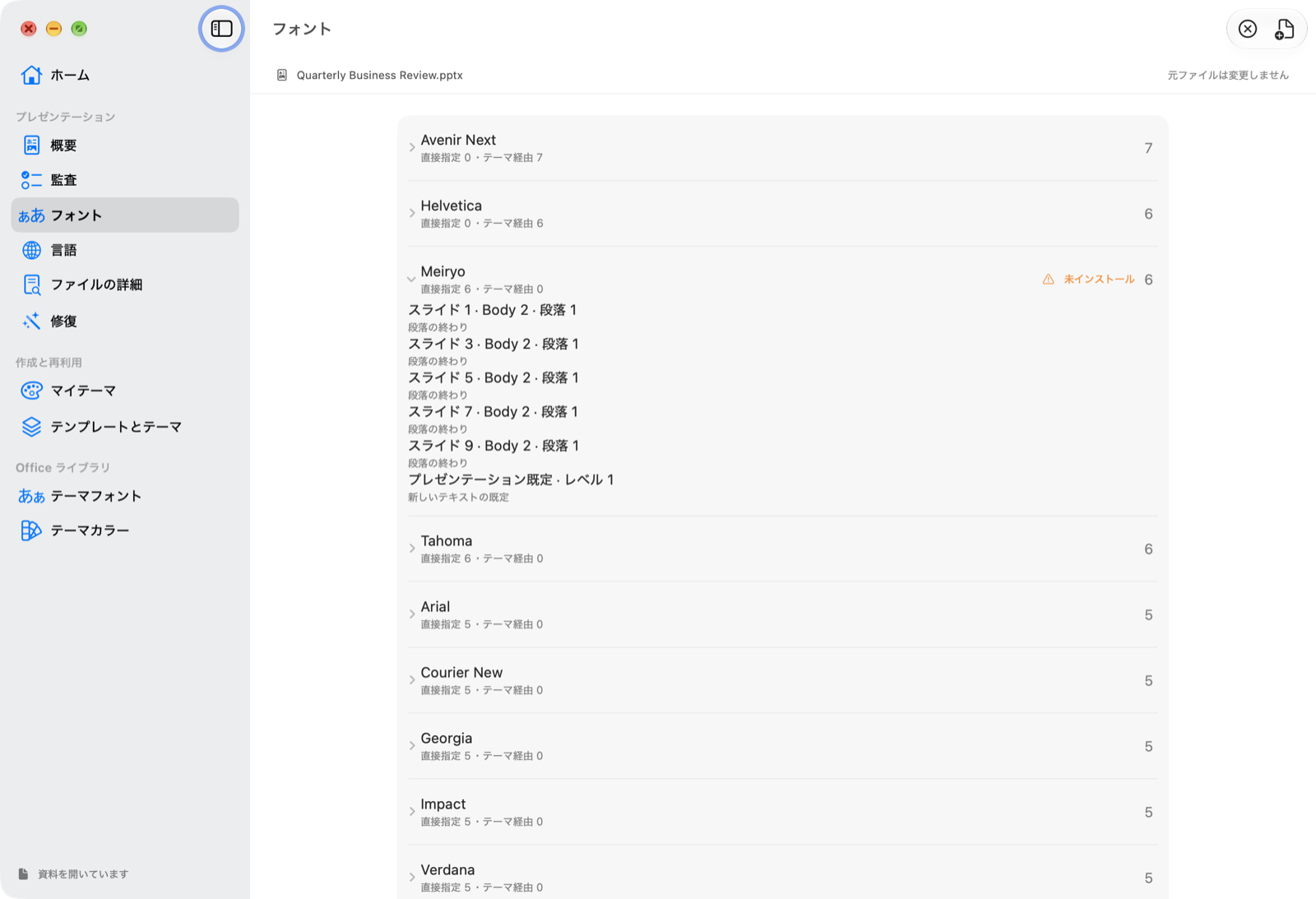Image resolution: width=1316 pixels, height=899 pixels.
Task: Click the 未インストール warning label
Action: tap(1099, 280)
